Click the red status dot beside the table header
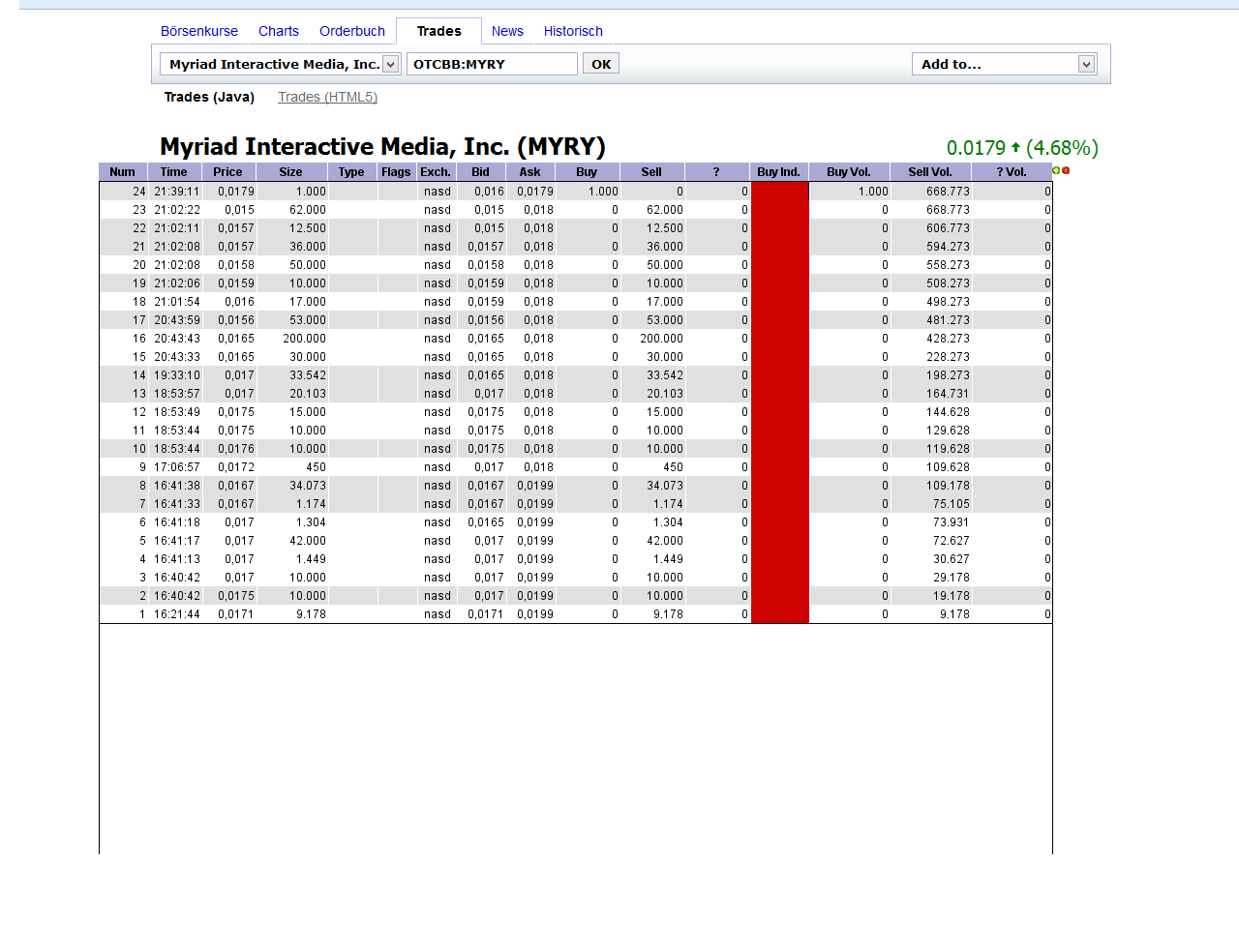 pyautogui.click(x=1066, y=170)
